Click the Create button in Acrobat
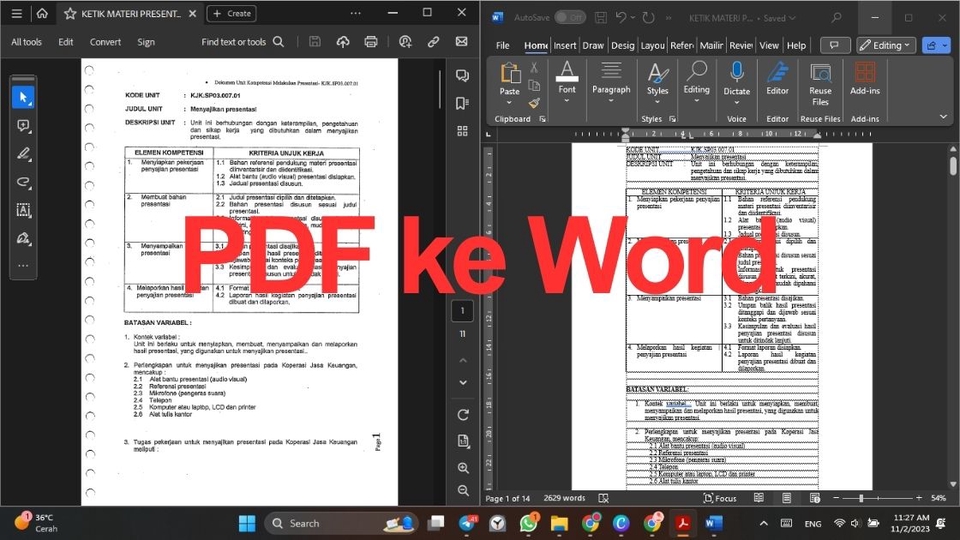 point(231,13)
